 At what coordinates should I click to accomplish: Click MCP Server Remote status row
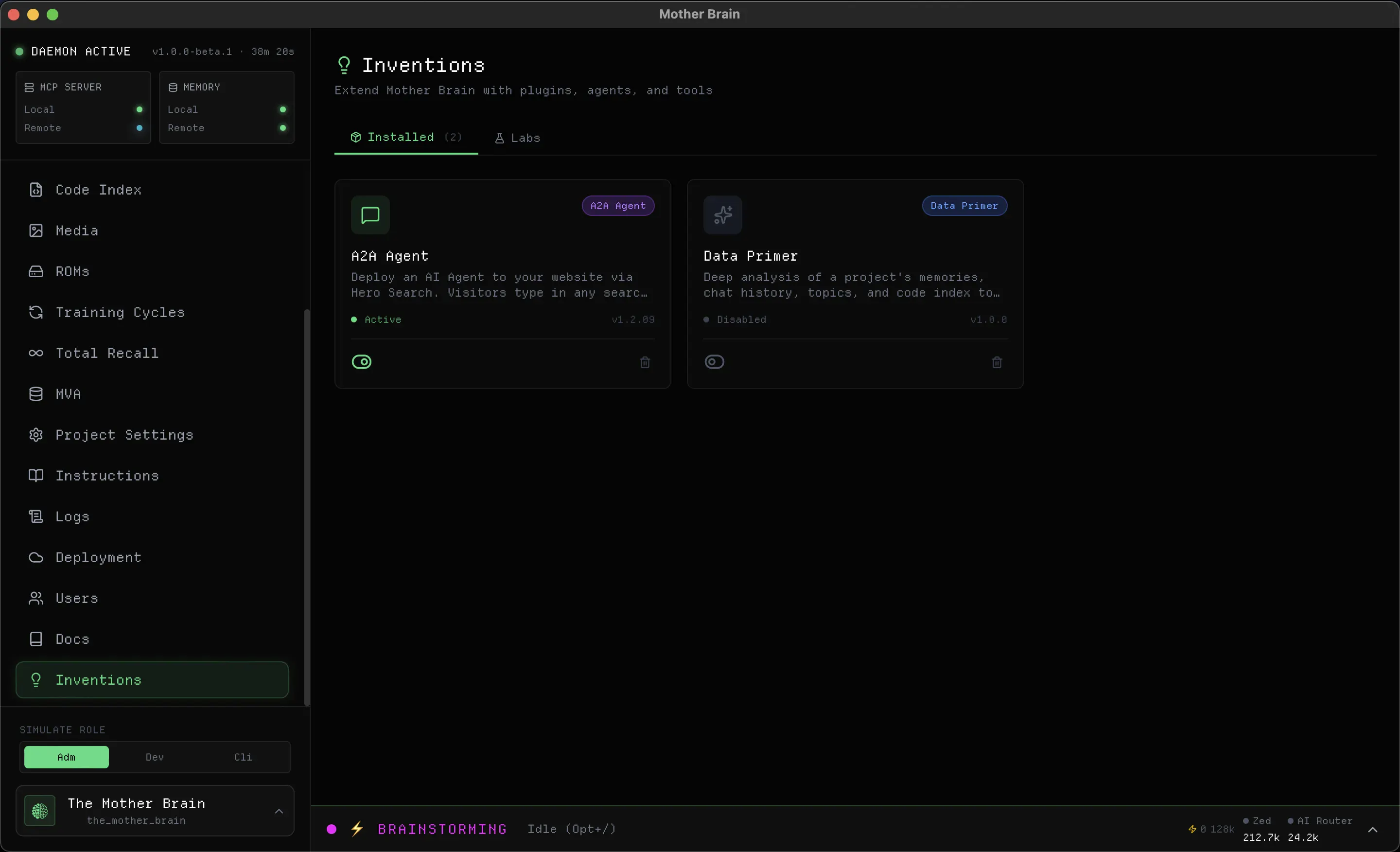(83, 128)
